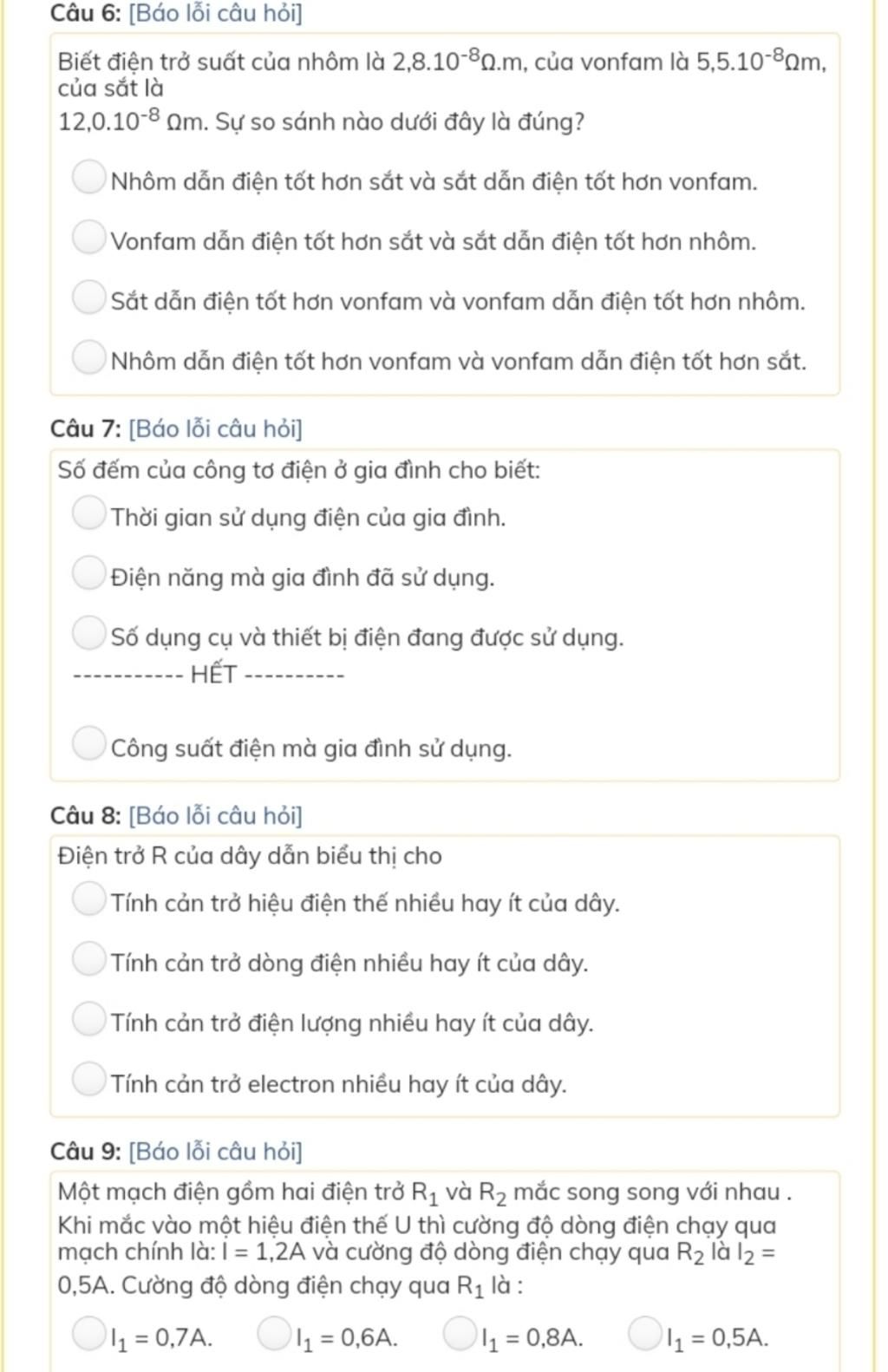This screenshot has height=1372, width=888.
Task: Report a problem with Câu 9
Action: point(215,1152)
